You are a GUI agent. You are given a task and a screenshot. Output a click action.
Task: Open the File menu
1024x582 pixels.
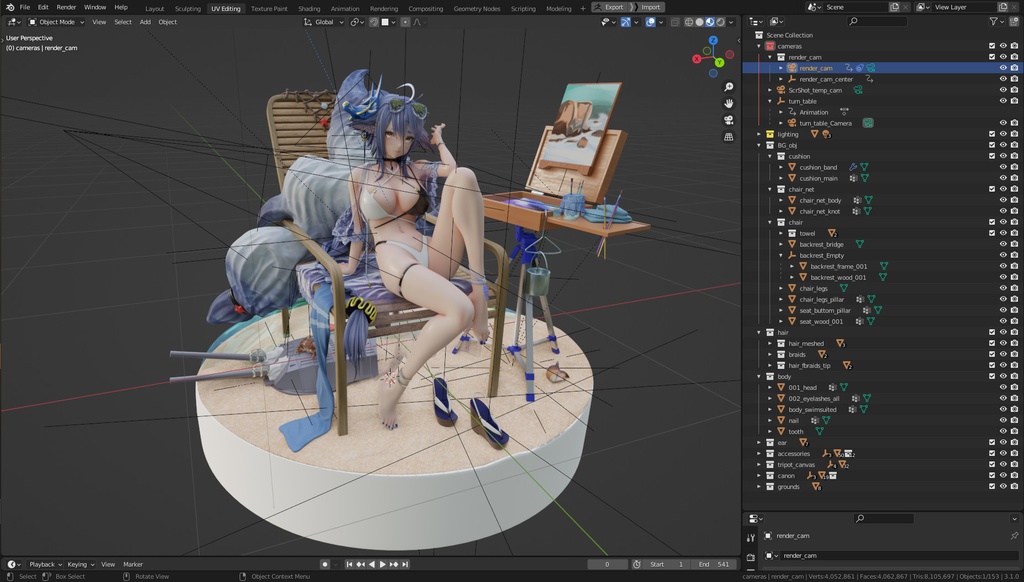pyautogui.click(x=25, y=7)
